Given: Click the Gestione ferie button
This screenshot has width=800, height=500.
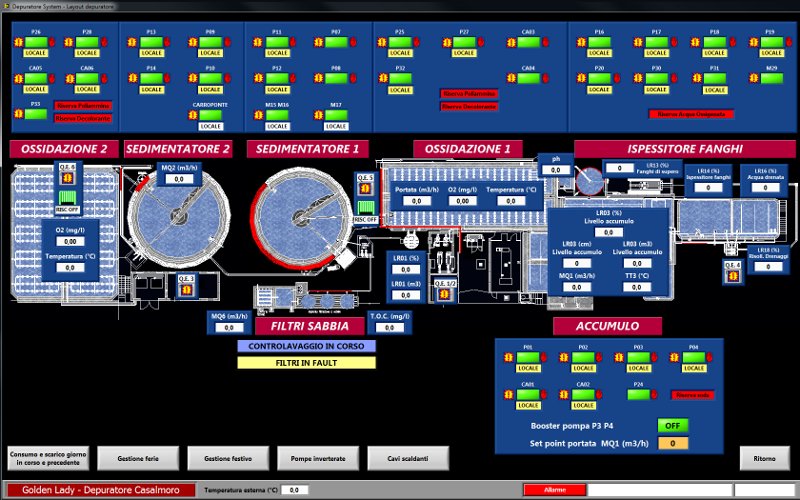Looking at the screenshot, I should pos(138,458).
